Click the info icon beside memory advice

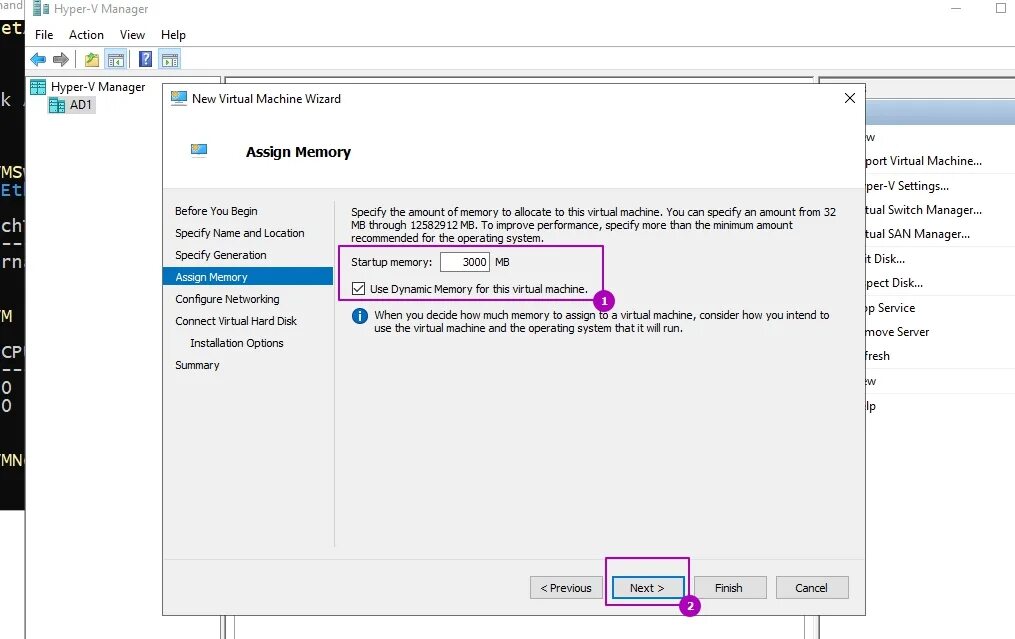(359, 316)
